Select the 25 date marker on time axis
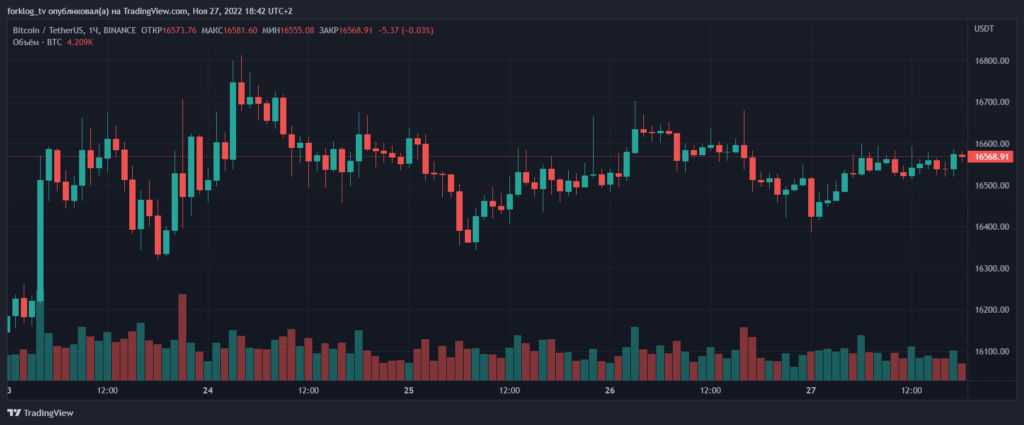1024x425 pixels. pos(409,391)
